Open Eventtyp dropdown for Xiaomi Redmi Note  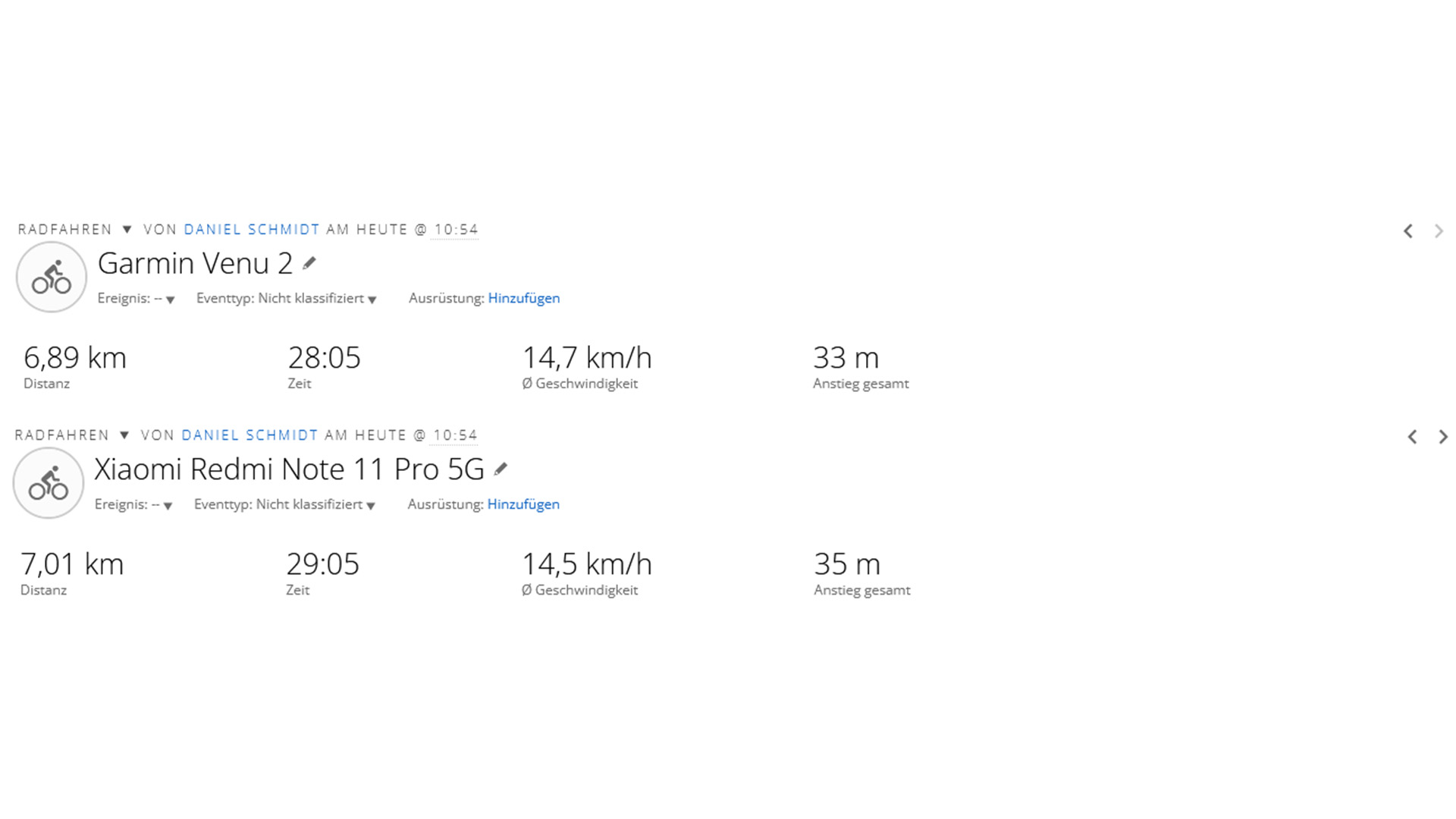pyautogui.click(x=370, y=506)
